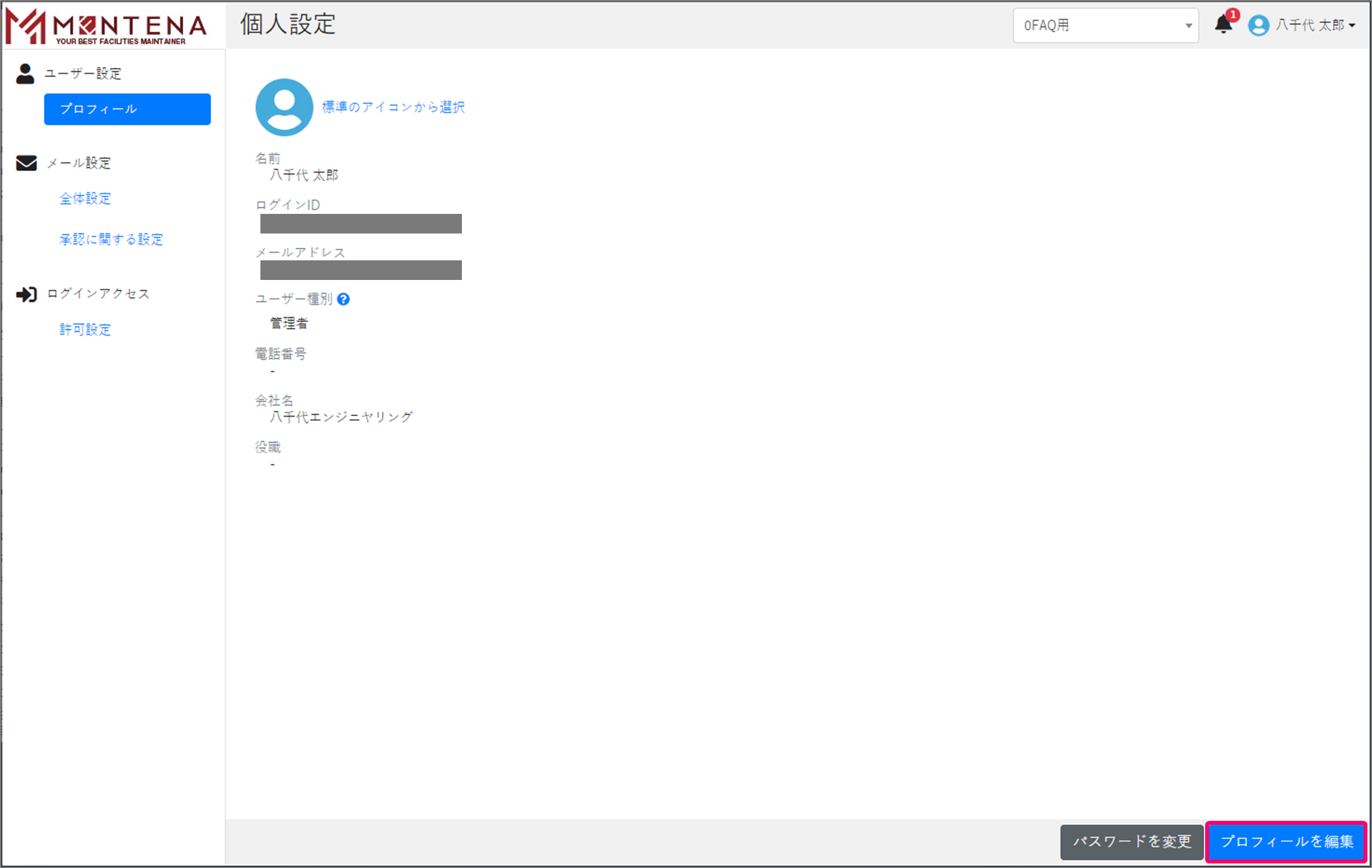Click the 0FAQ用 dropdown arrow
1372x868 pixels.
(x=1188, y=26)
